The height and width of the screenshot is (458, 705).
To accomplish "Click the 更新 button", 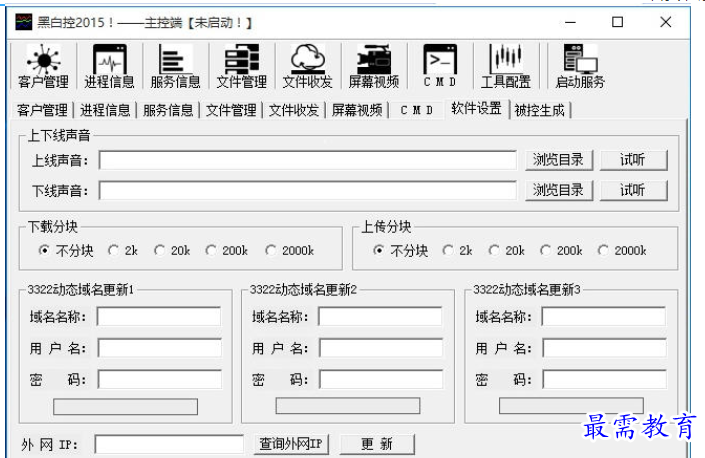I will click(x=377, y=444).
